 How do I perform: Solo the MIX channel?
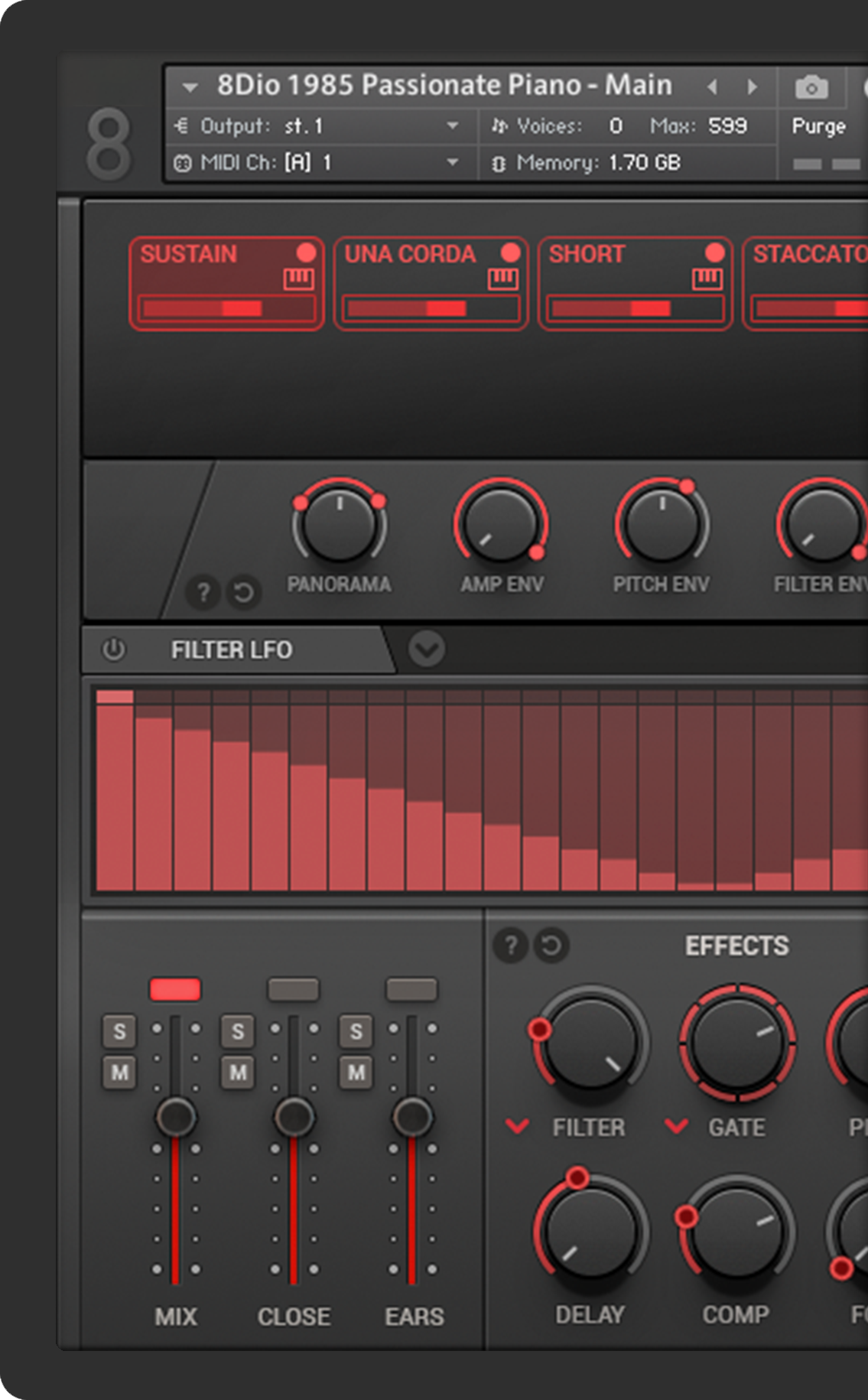tap(119, 1031)
